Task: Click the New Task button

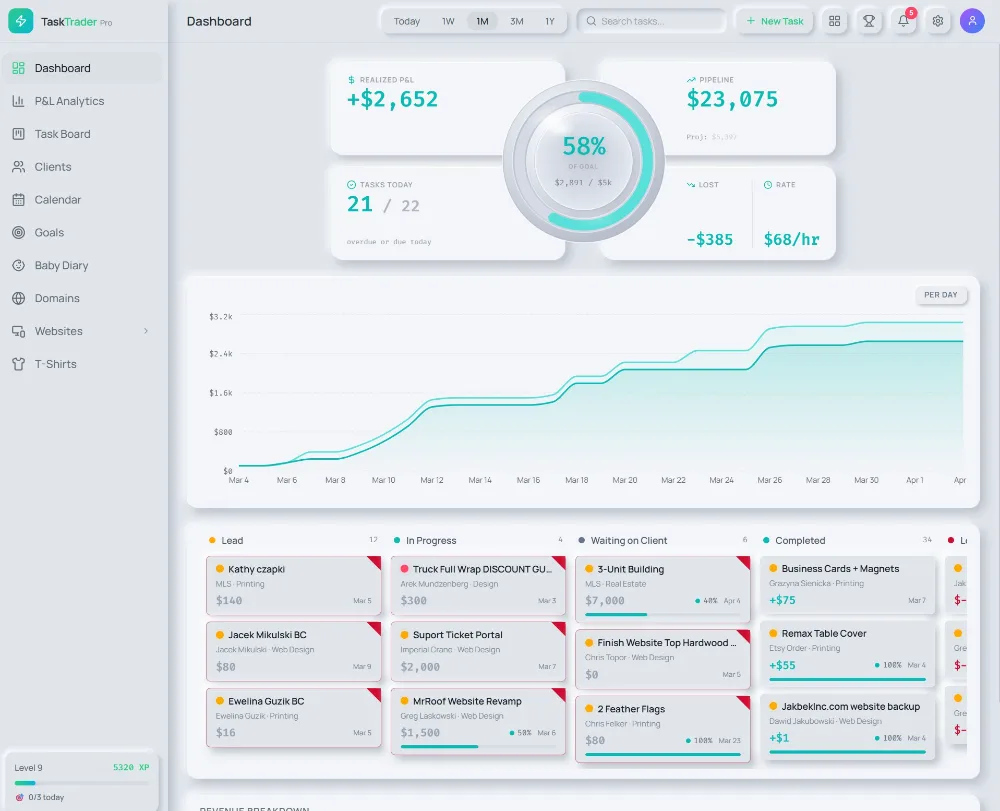Action: (775, 21)
